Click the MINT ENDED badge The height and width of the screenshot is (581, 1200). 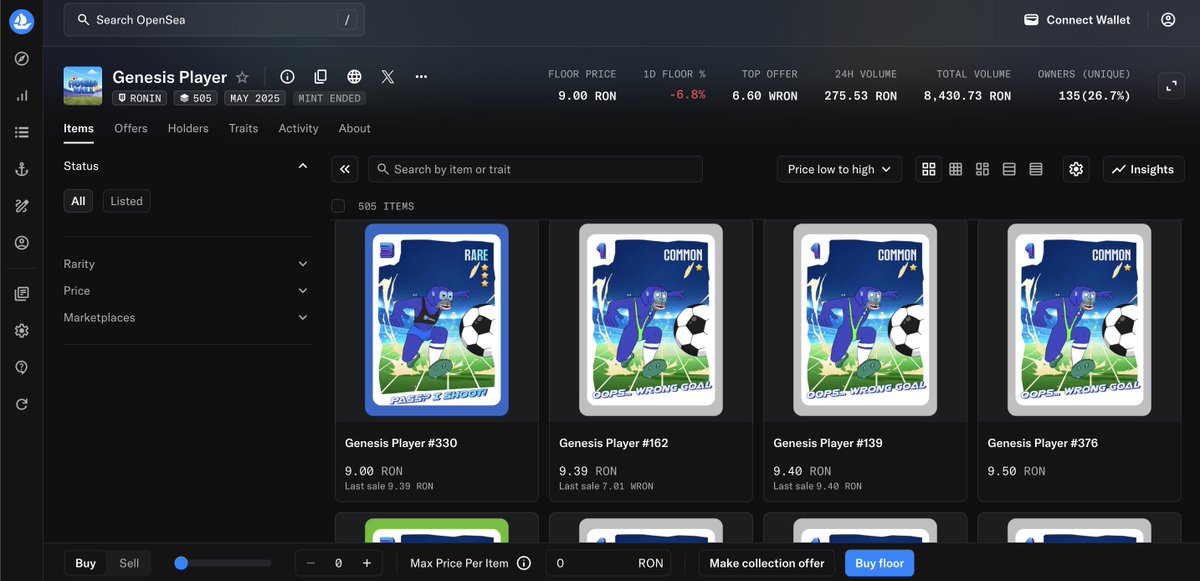pyautogui.click(x=329, y=98)
